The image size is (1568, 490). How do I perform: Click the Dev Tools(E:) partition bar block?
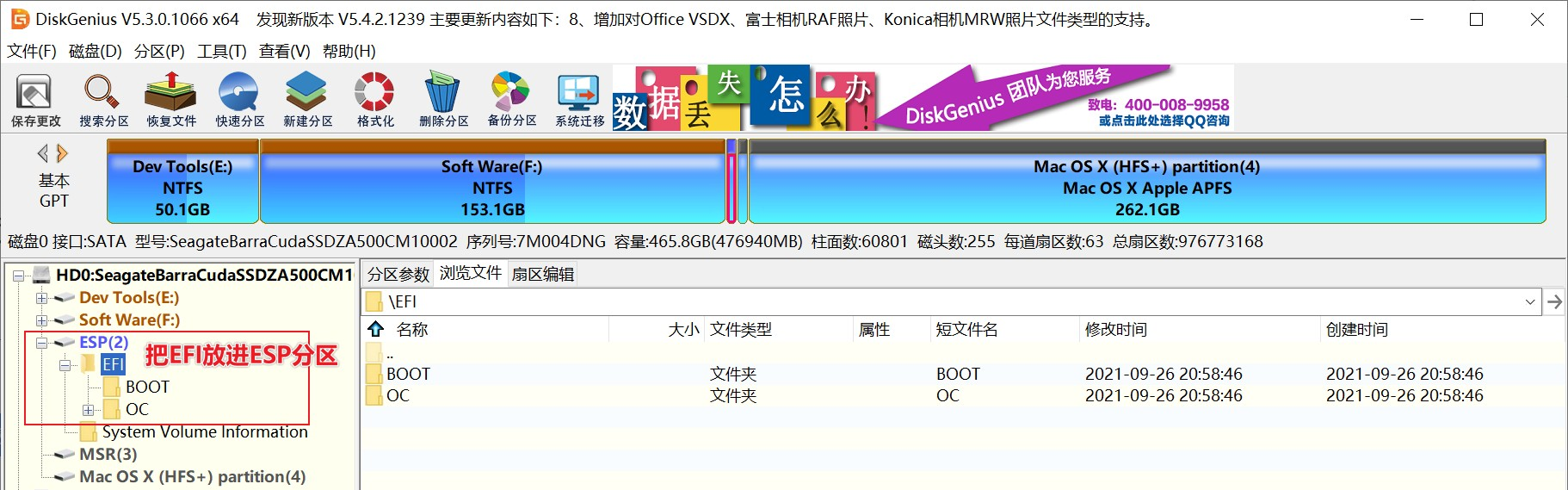click(182, 183)
